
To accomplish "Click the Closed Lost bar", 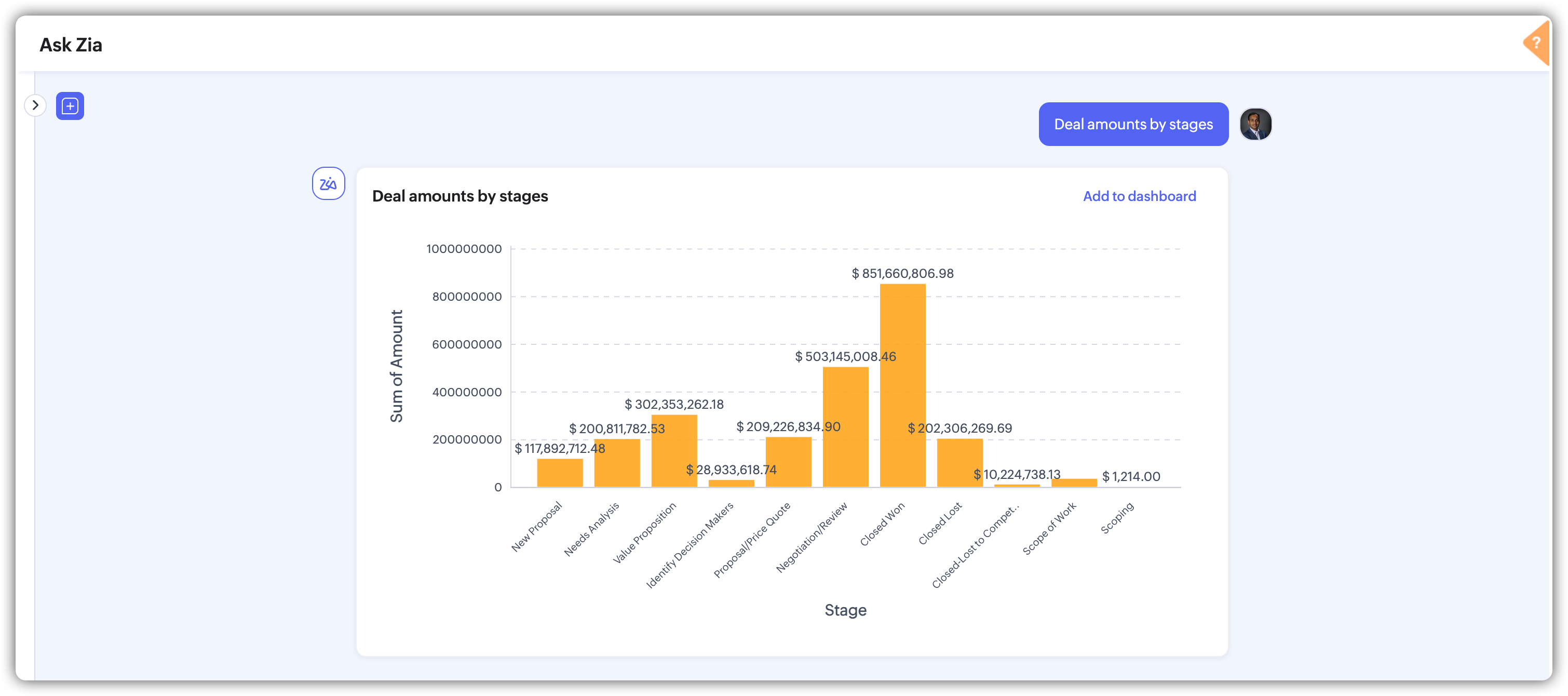I will [x=959, y=464].
